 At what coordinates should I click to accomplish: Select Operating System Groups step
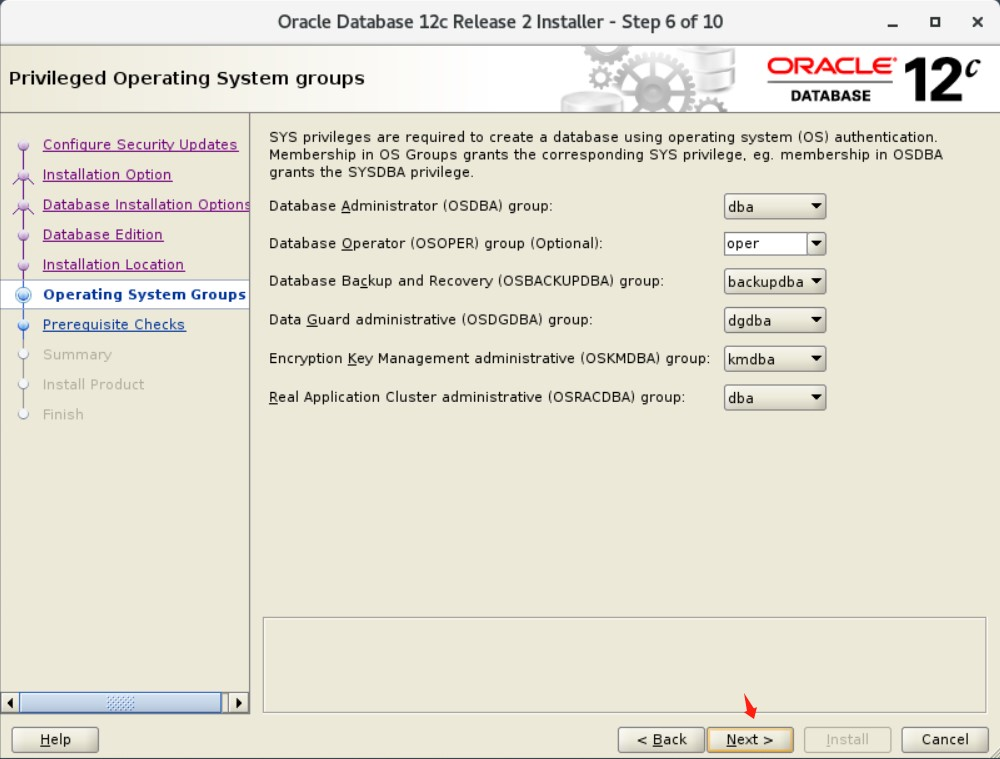pyautogui.click(x=144, y=295)
